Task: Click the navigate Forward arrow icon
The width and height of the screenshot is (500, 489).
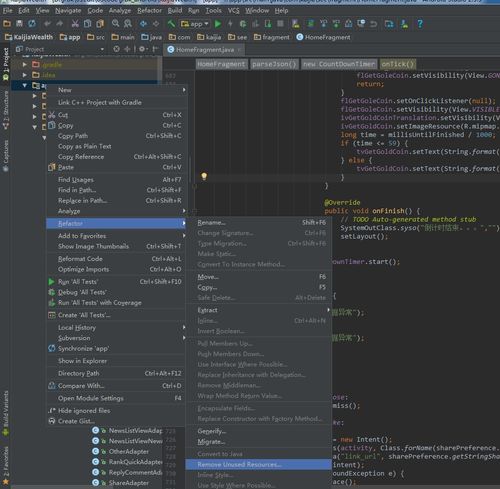Action: [x=156, y=24]
